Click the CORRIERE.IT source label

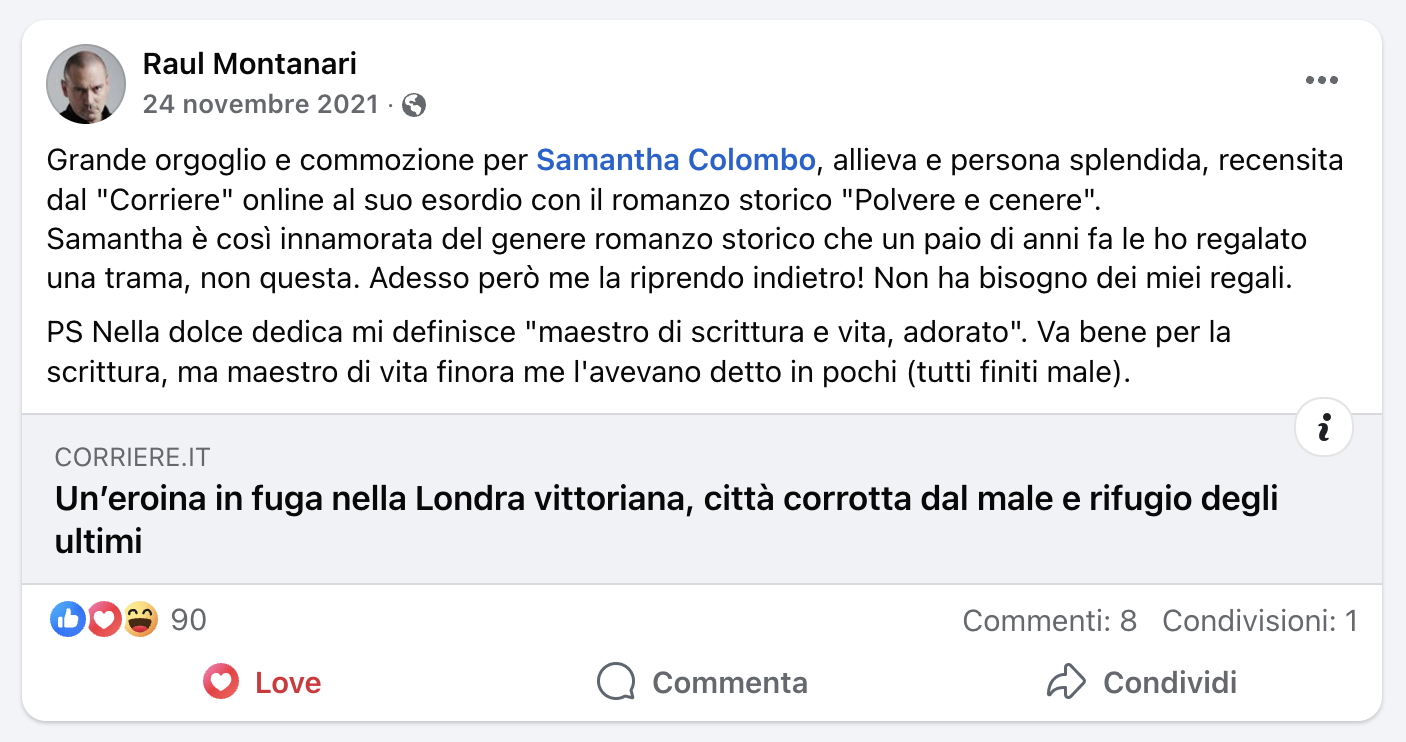click(x=133, y=457)
